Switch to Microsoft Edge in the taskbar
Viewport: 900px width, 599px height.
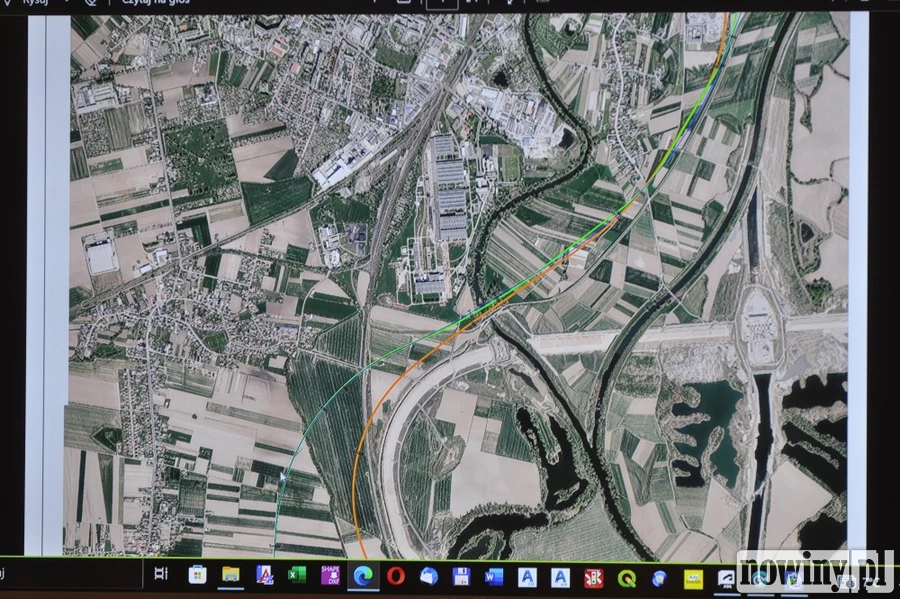(x=363, y=576)
